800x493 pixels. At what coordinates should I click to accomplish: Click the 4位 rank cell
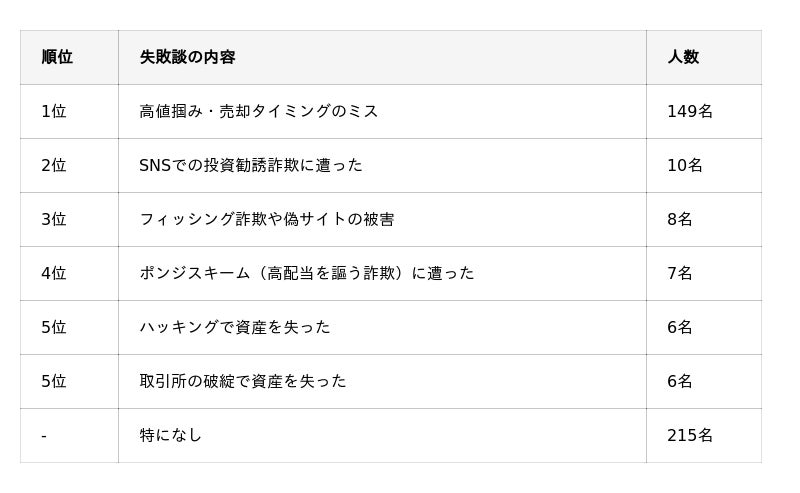pos(54,273)
